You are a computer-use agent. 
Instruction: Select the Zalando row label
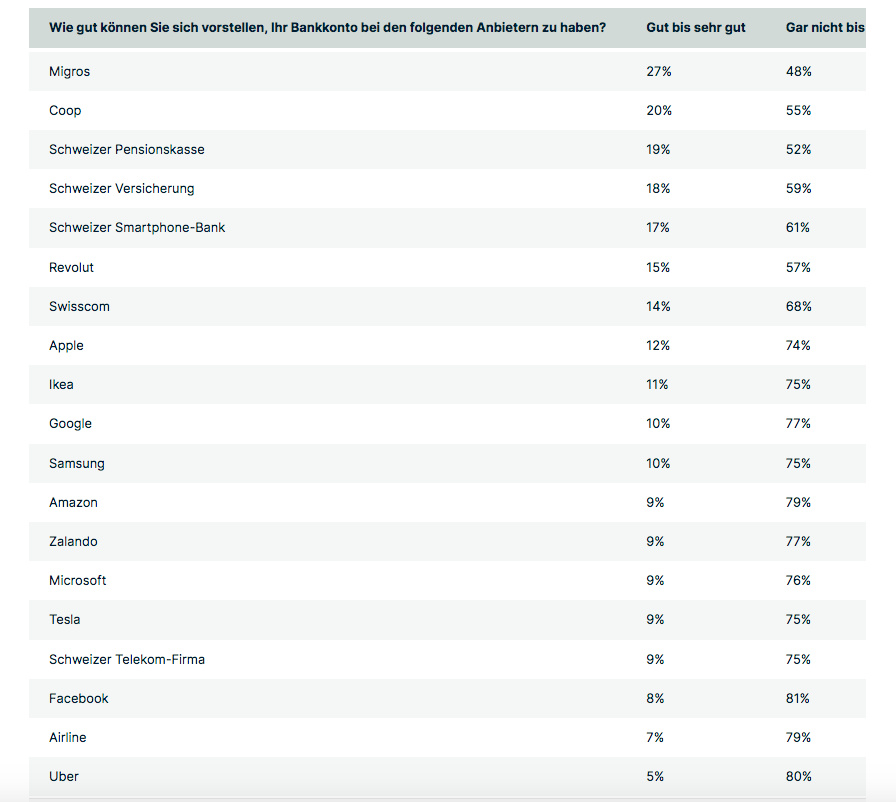click(x=73, y=542)
